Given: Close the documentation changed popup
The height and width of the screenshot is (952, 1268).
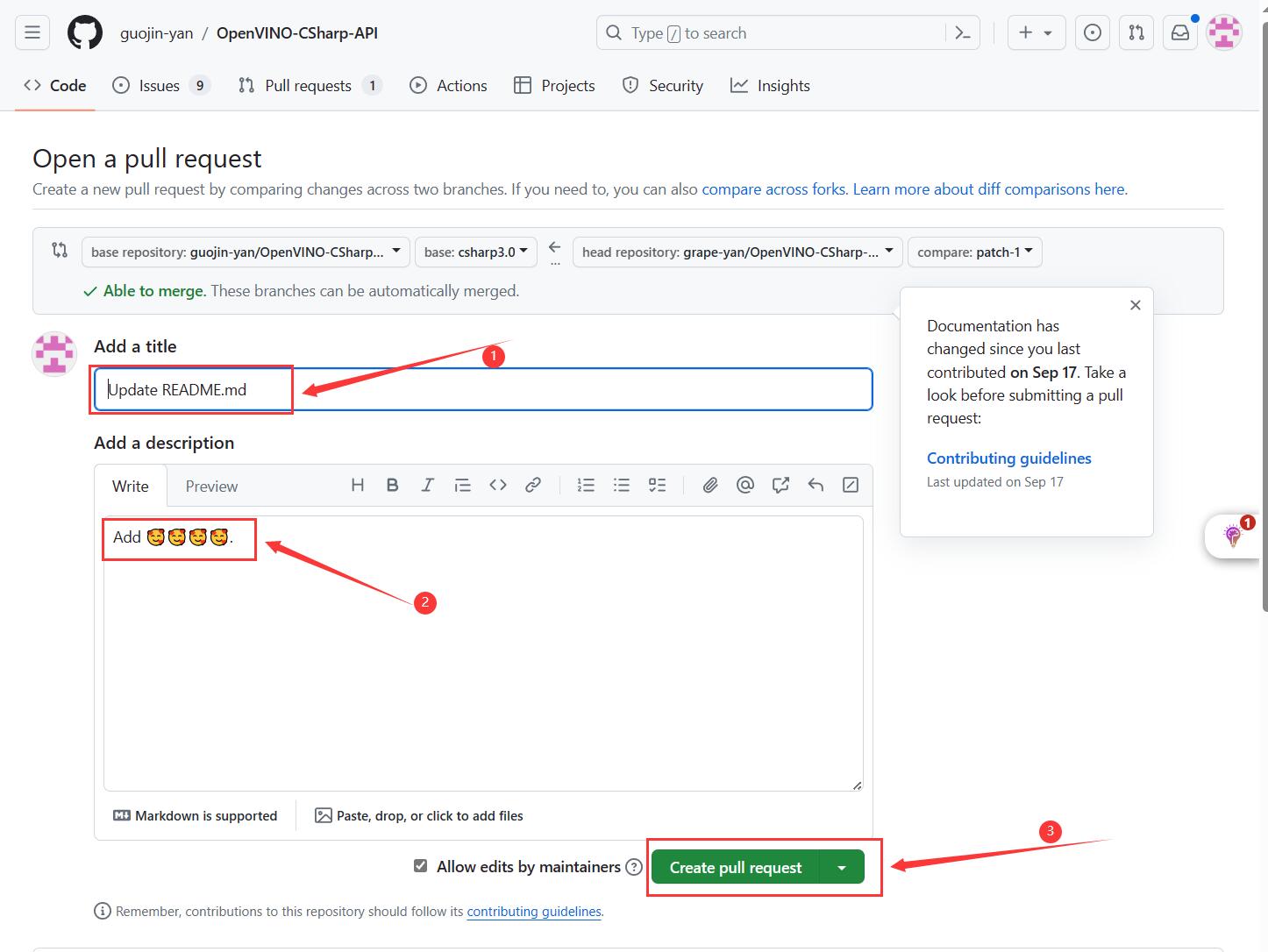Looking at the screenshot, I should click(1136, 305).
